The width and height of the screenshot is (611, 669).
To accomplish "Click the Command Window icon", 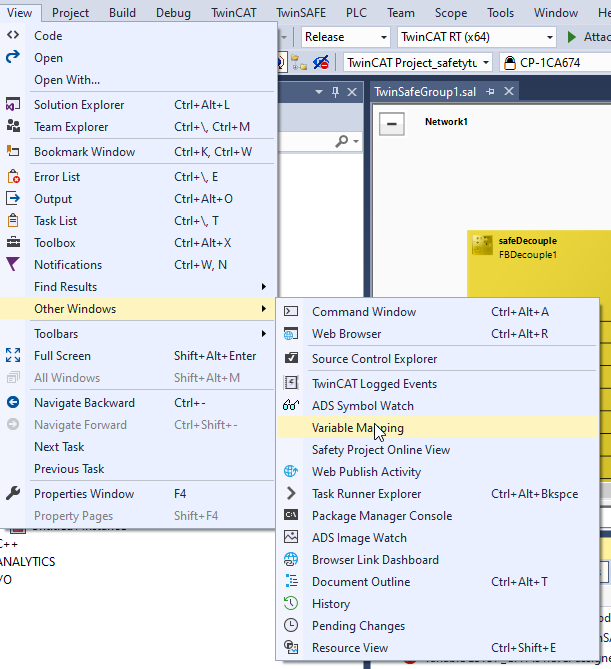I will tap(291, 311).
